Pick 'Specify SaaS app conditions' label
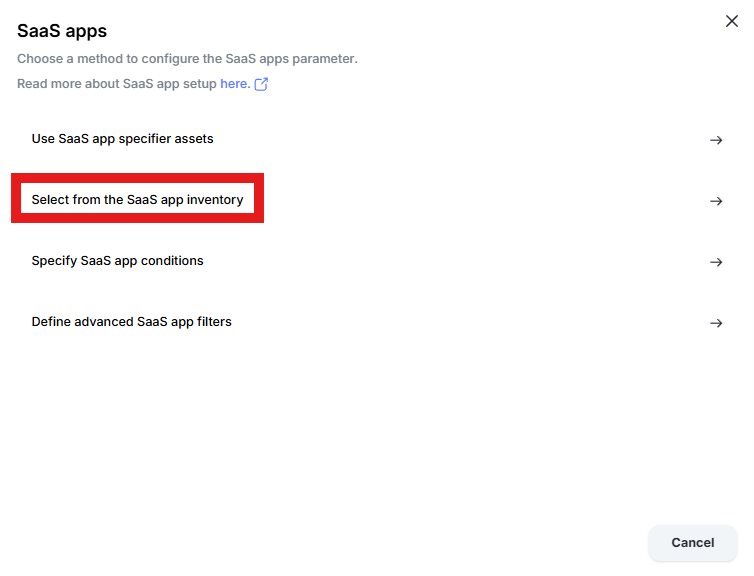This screenshot has width=754, height=576. pyautogui.click(x=117, y=261)
